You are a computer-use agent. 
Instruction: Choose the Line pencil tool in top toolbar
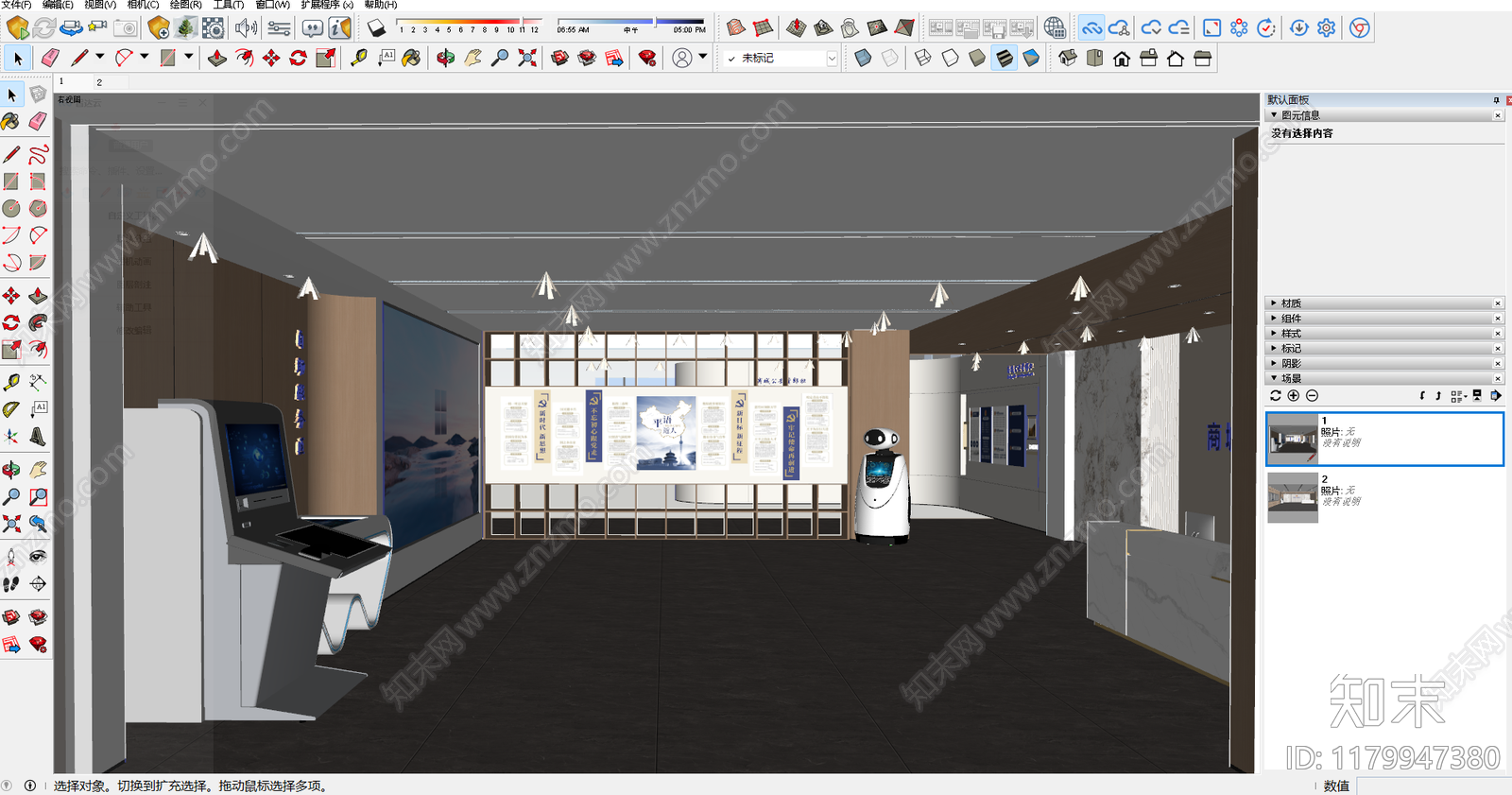[79, 59]
